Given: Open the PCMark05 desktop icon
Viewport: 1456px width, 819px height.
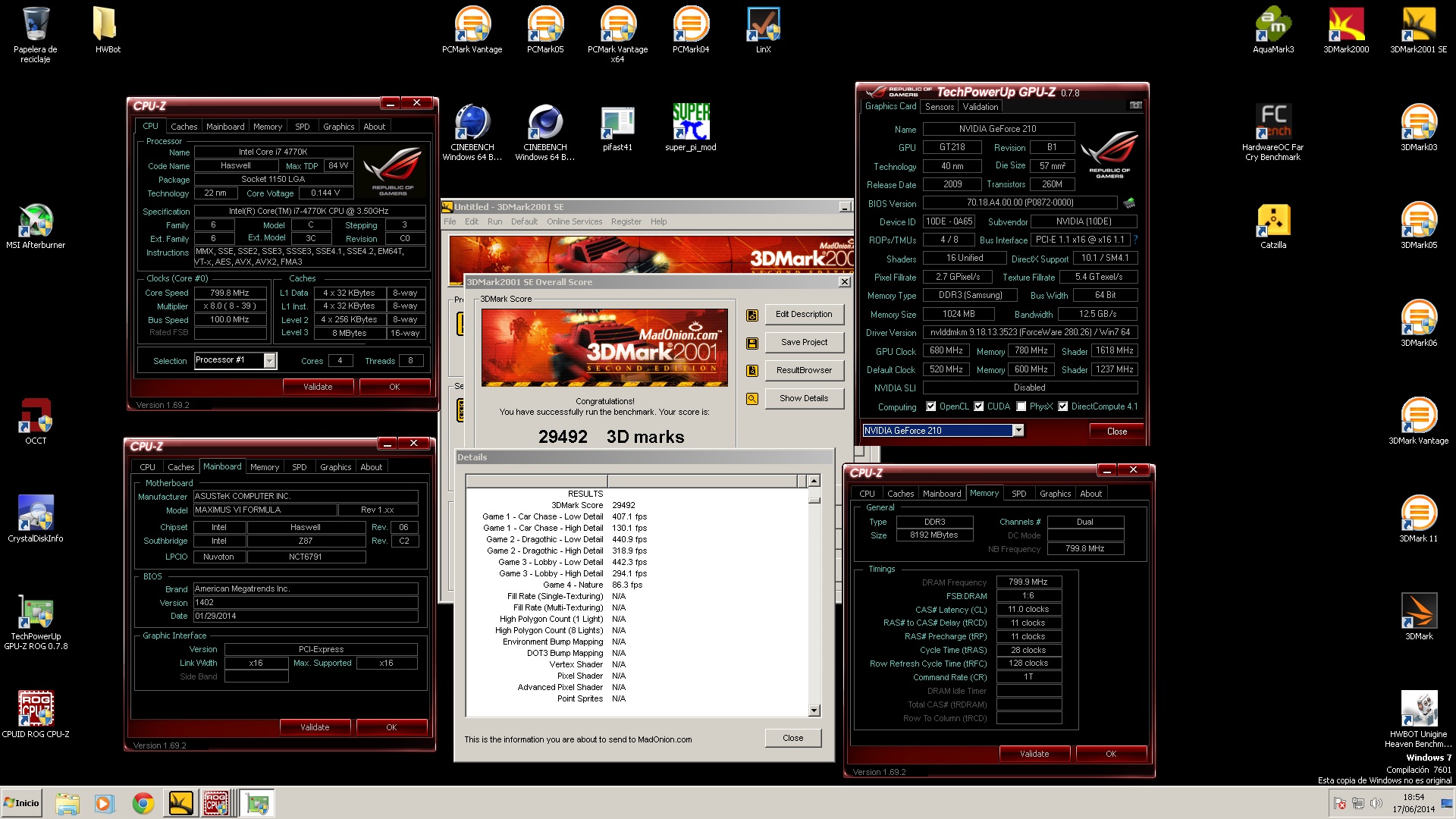Looking at the screenshot, I should 544,30.
